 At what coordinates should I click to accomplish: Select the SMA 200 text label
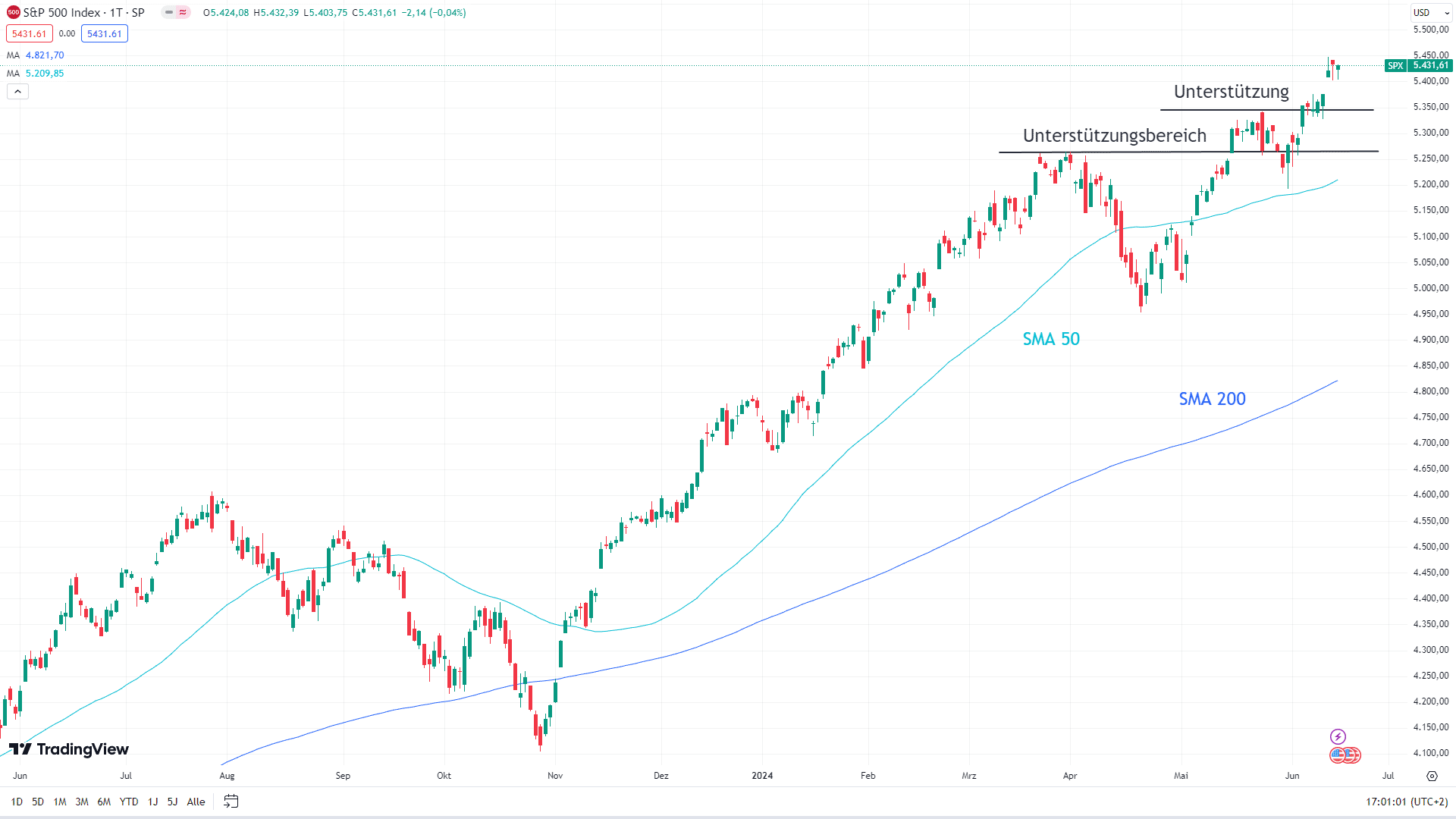pos(1212,399)
